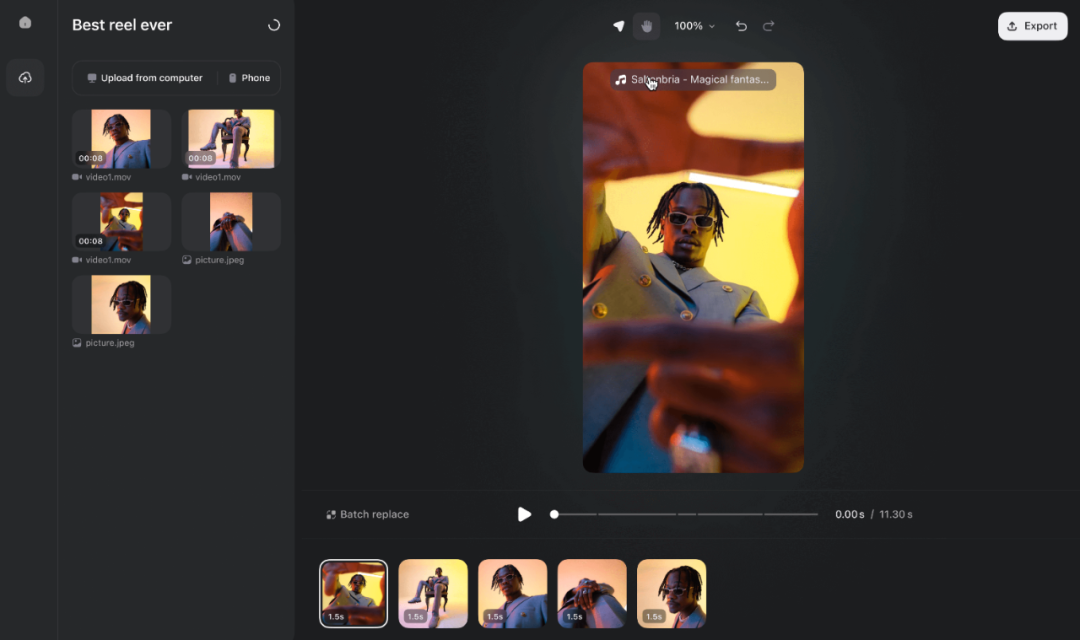Click the Batch replace button
1080x640 pixels.
367,515
